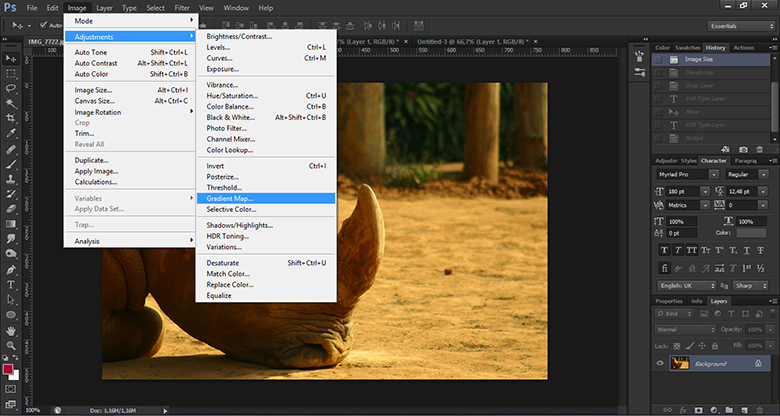Click the Underline text style icon
Viewport: 780px width, 416px height.
[745, 249]
